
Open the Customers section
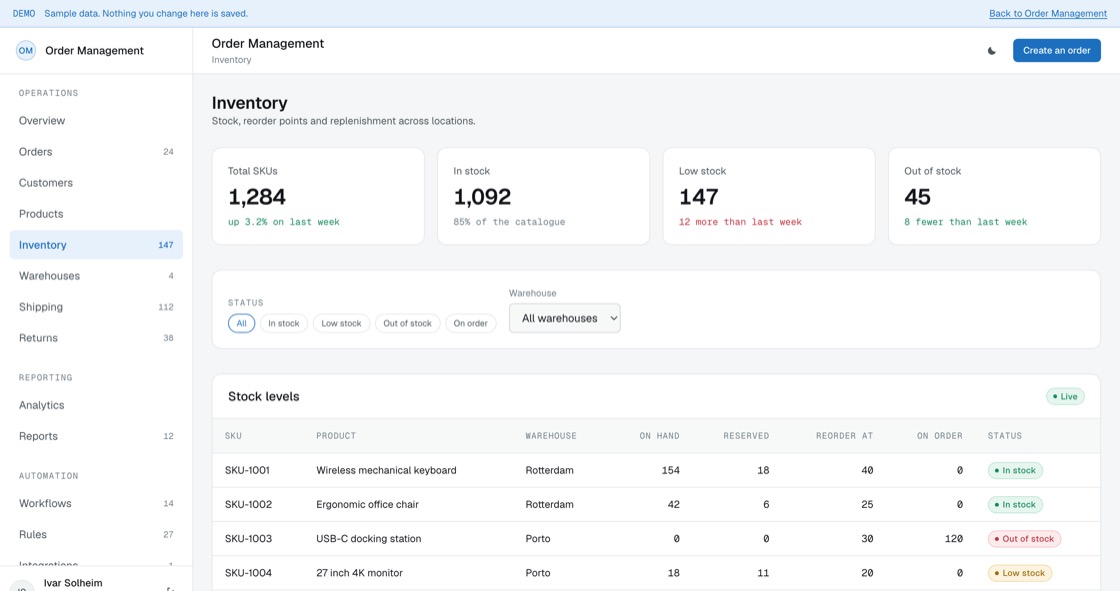pyautogui.click(x=96, y=183)
